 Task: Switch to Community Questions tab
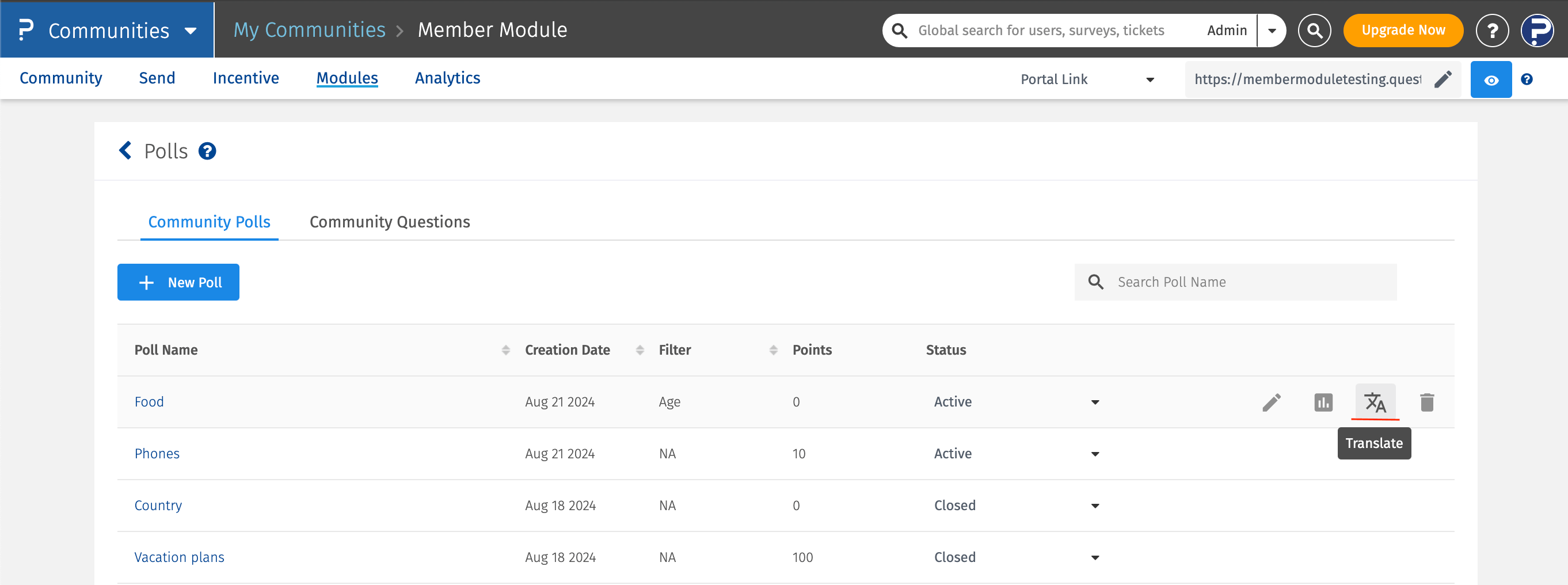click(390, 222)
